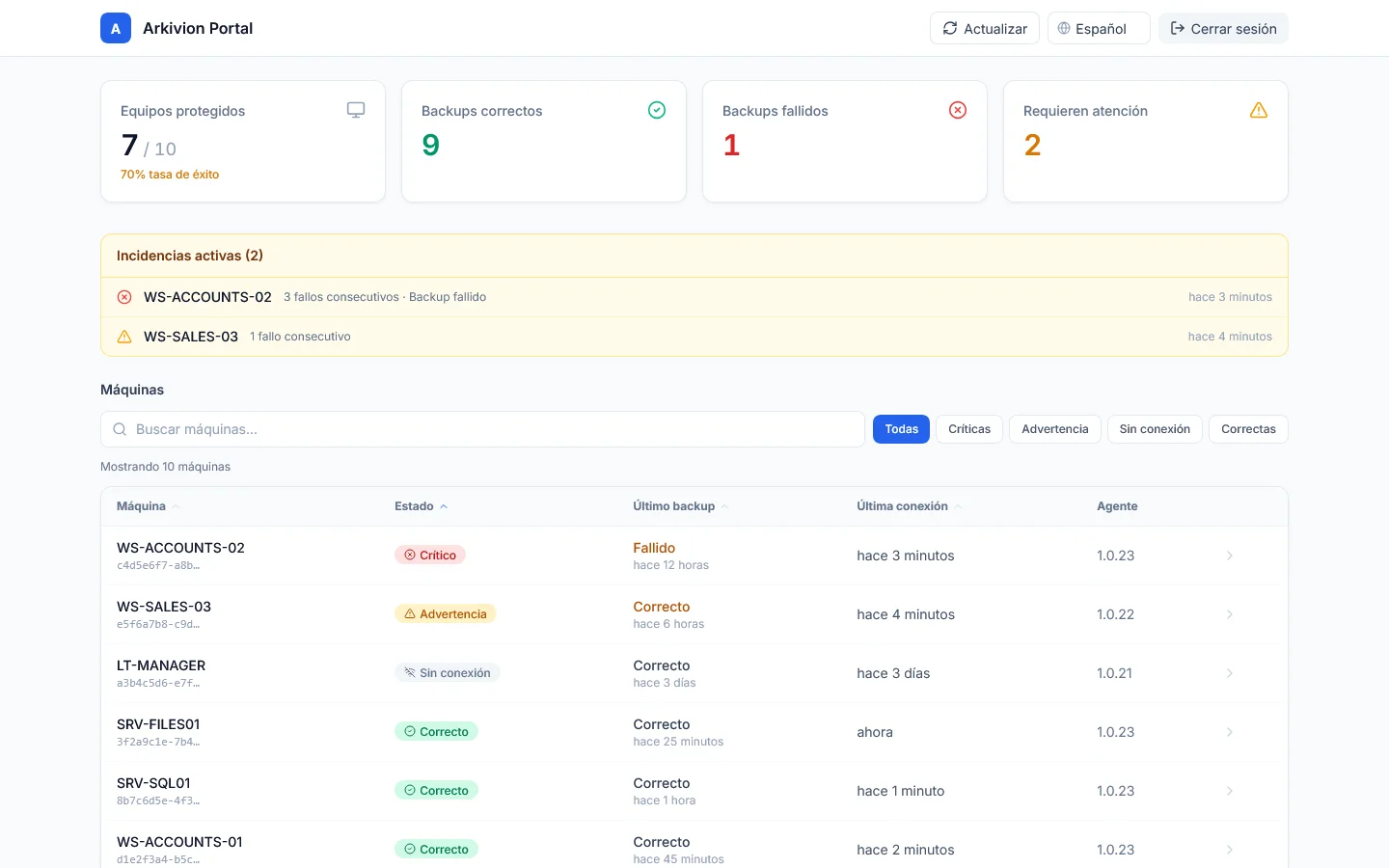1389x868 pixels.
Task: Click the Arkivion Portal logo icon
Action: (116, 28)
